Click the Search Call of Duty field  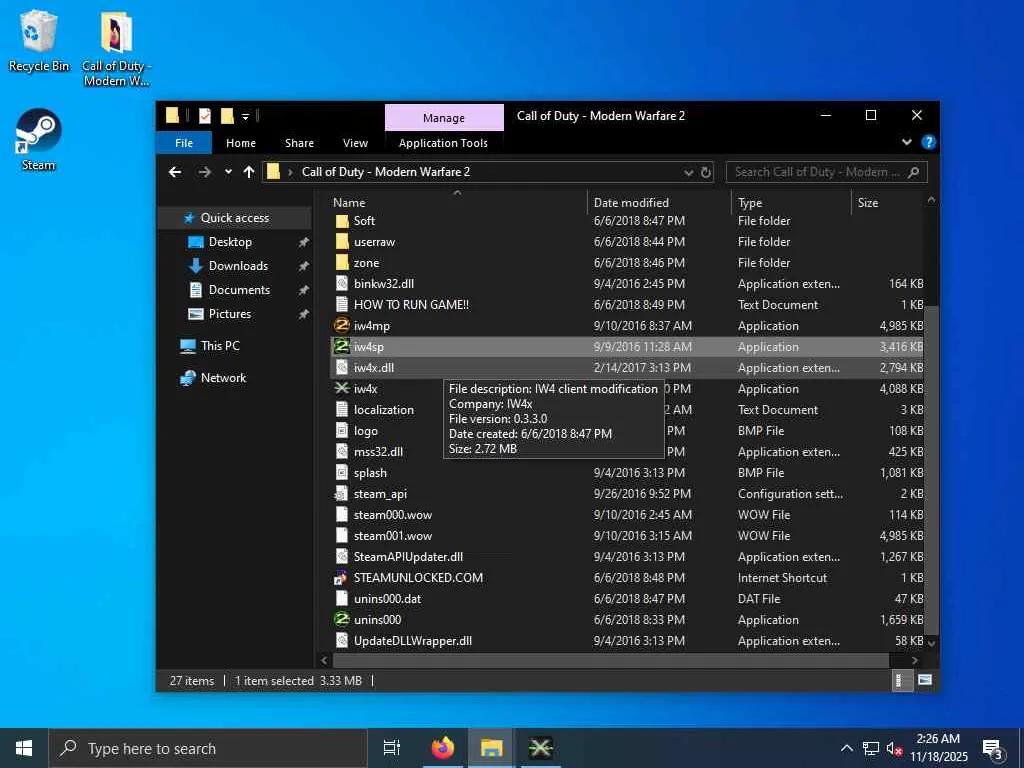[826, 172]
